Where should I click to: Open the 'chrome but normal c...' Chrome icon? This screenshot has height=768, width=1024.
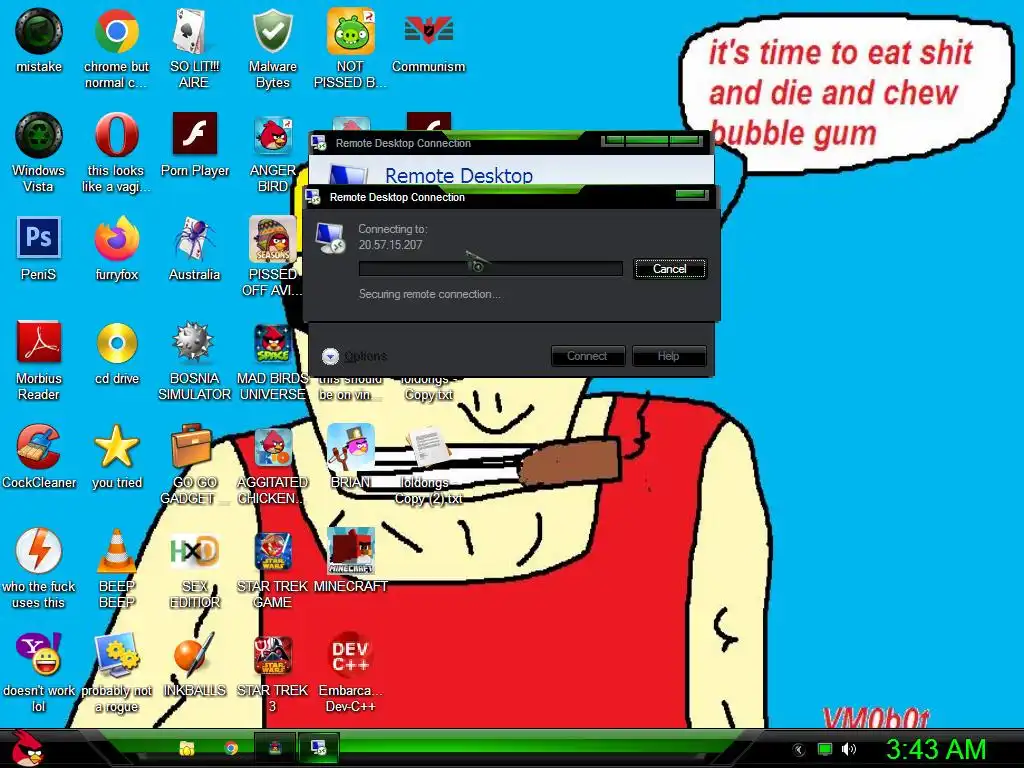[116, 48]
